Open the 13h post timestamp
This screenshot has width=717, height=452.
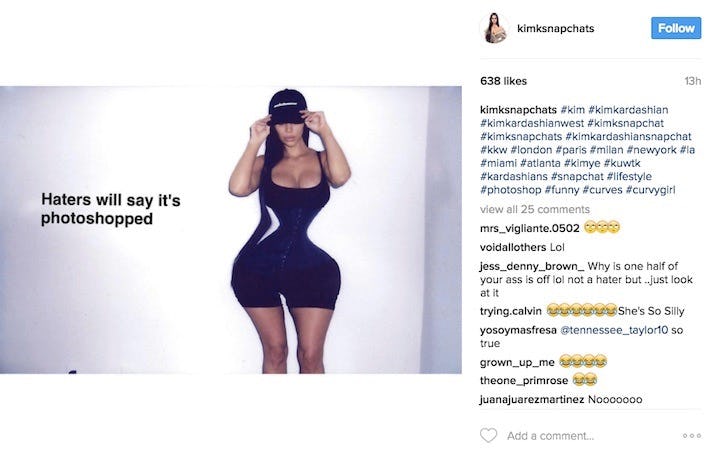point(692,81)
